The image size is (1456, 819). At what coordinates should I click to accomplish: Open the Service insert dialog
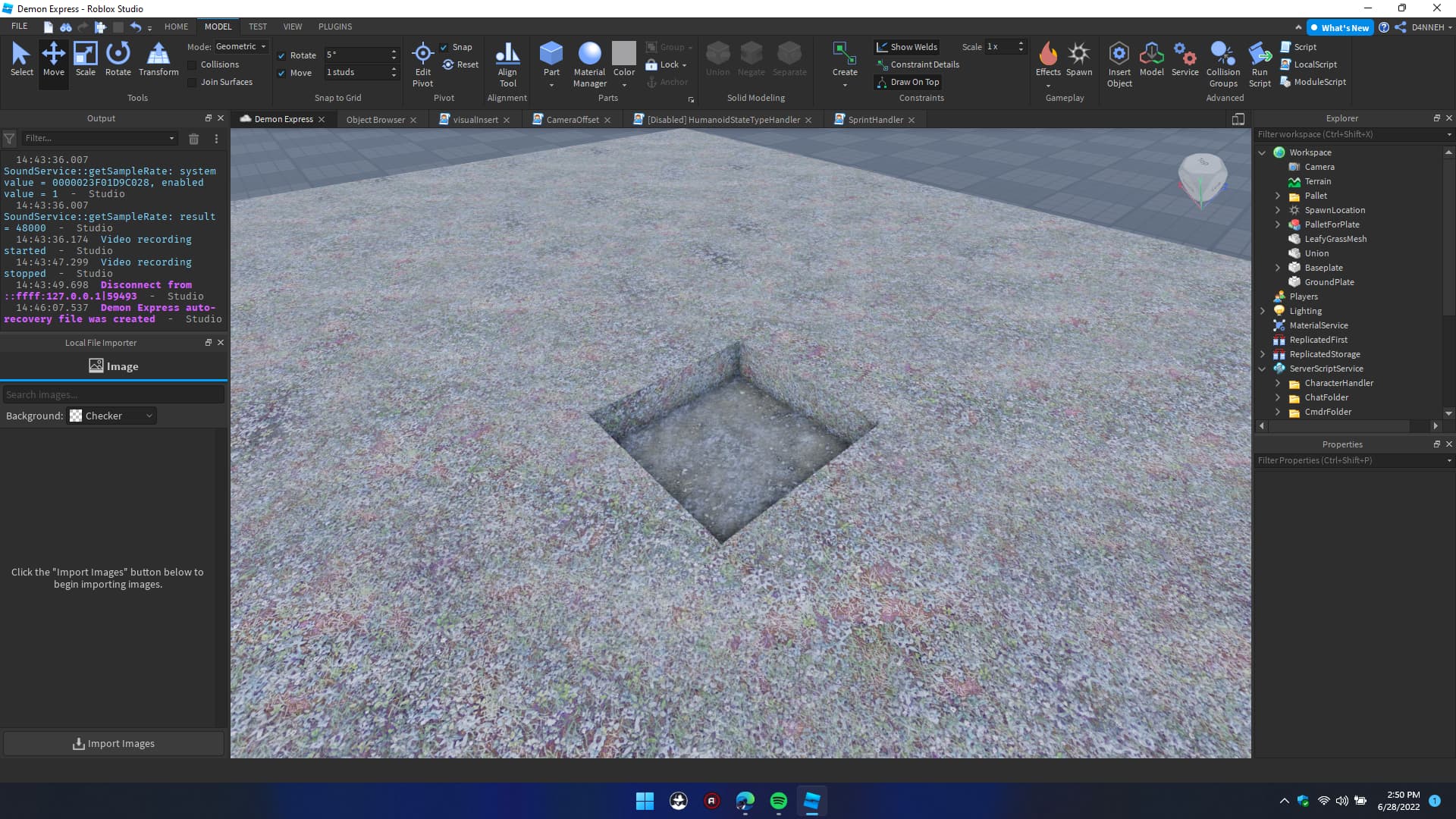pos(1185,59)
